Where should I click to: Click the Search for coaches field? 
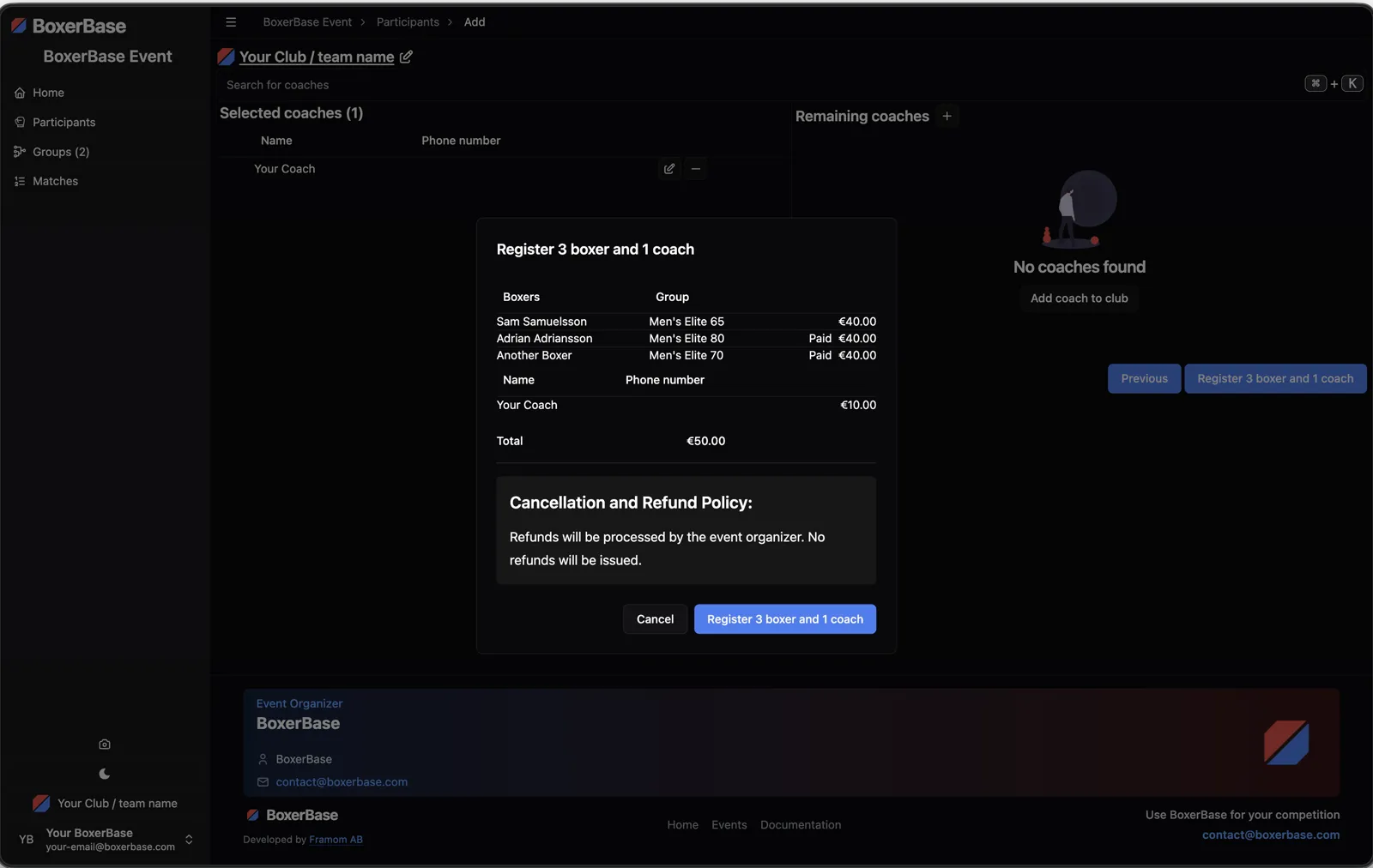click(x=755, y=85)
